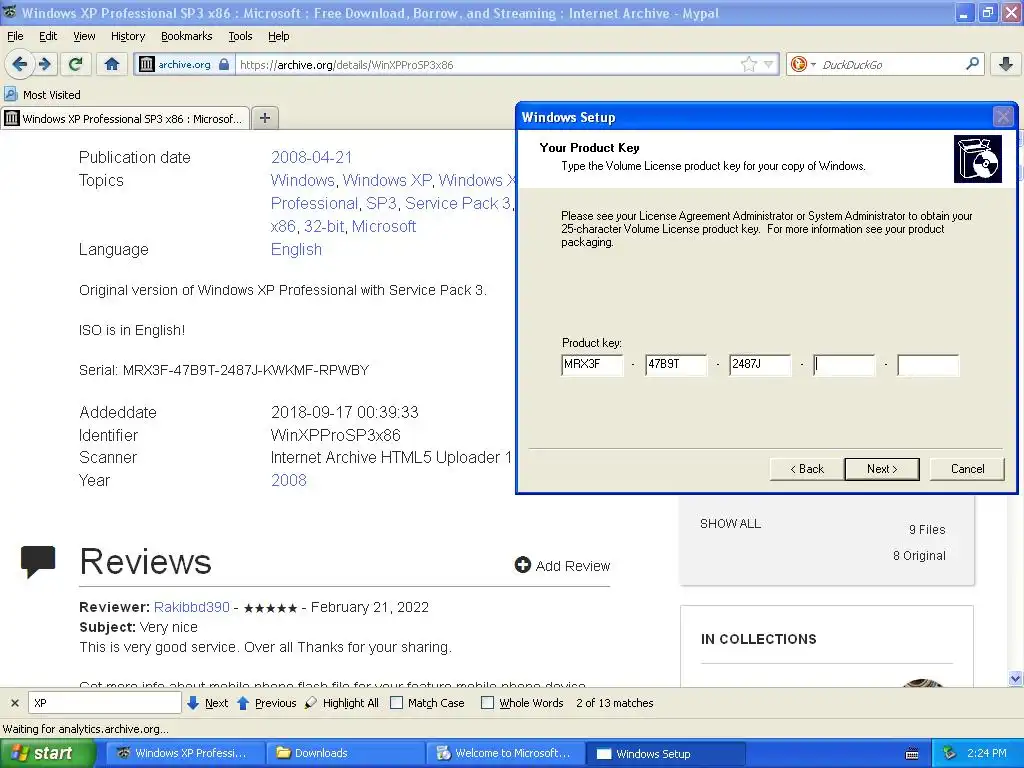Click the Windows Setup software box icon
Screen dimensions: 1024x768
[978, 159]
